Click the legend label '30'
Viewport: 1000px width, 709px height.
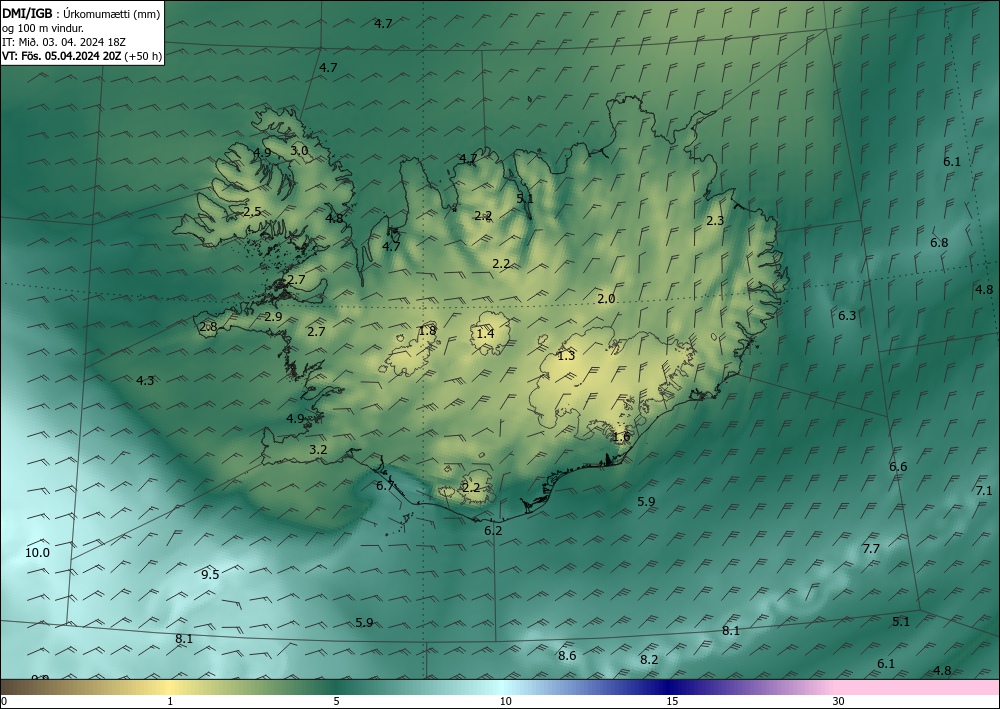[839, 702]
